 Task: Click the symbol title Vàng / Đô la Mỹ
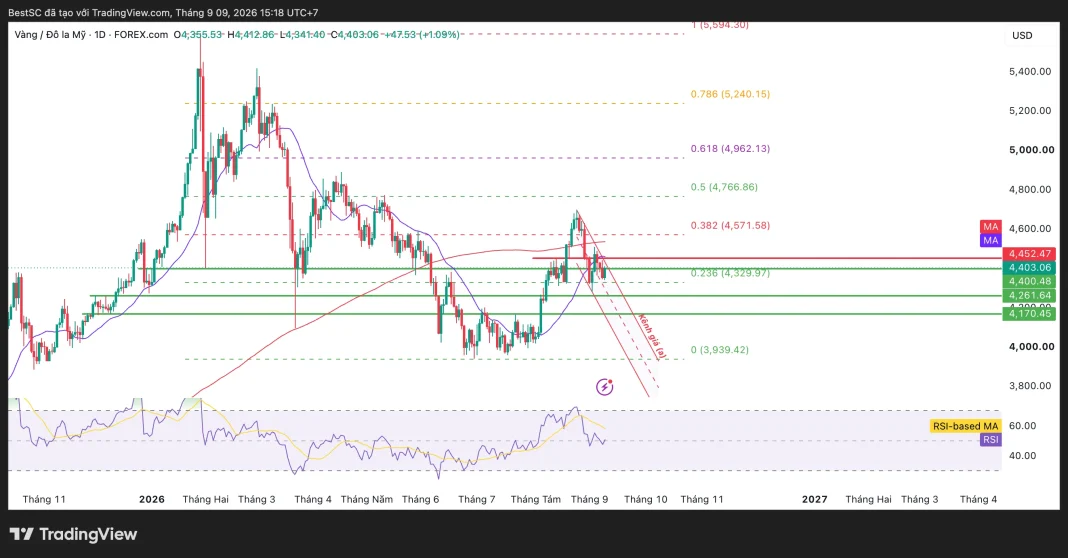[50, 35]
